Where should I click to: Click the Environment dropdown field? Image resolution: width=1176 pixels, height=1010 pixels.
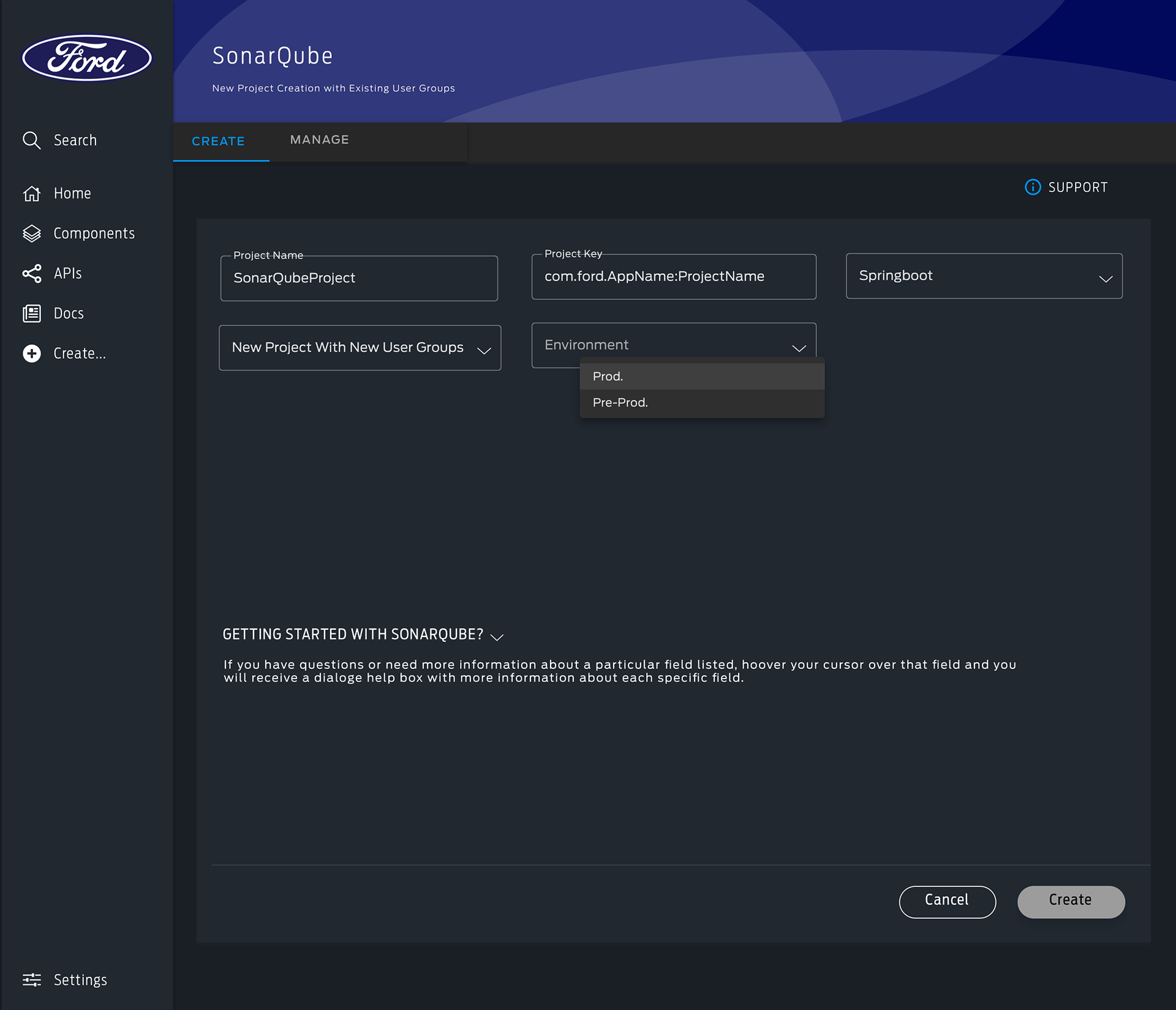tap(674, 345)
